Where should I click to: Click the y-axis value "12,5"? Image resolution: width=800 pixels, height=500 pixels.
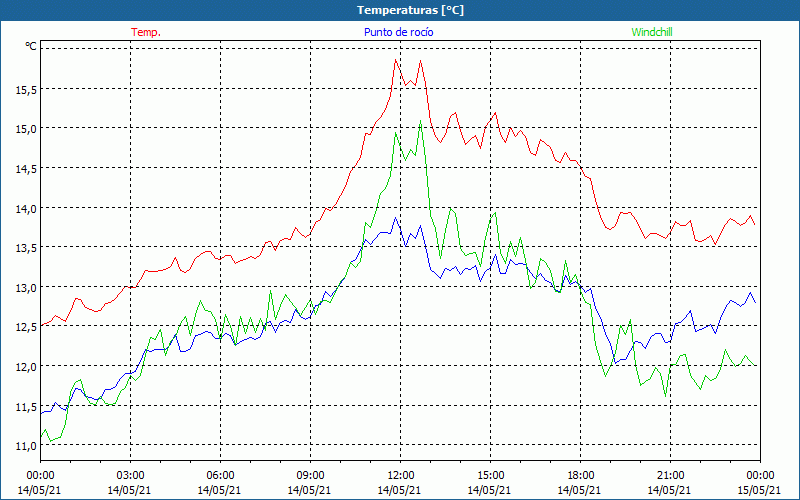[26, 327]
